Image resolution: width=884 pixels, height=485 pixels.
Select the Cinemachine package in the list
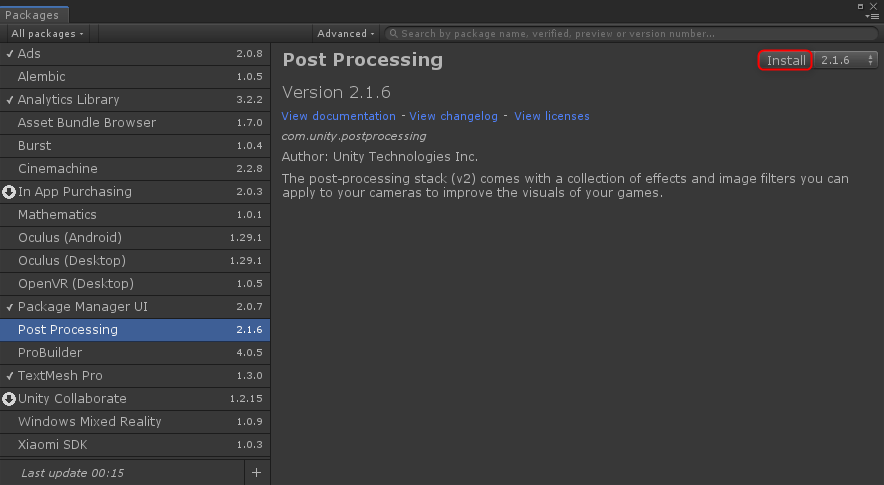point(58,169)
